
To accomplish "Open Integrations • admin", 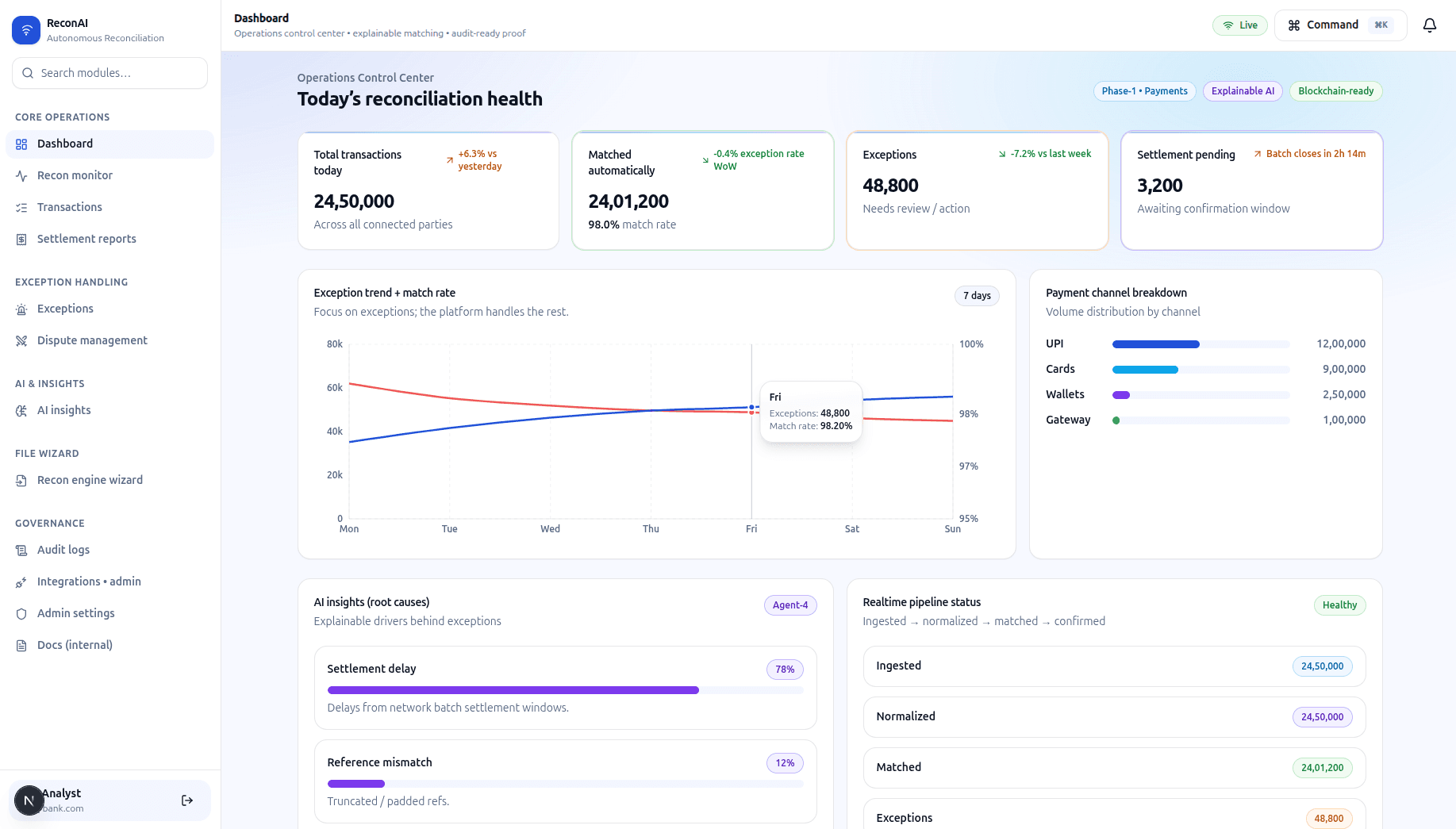I will click(x=109, y=582).
